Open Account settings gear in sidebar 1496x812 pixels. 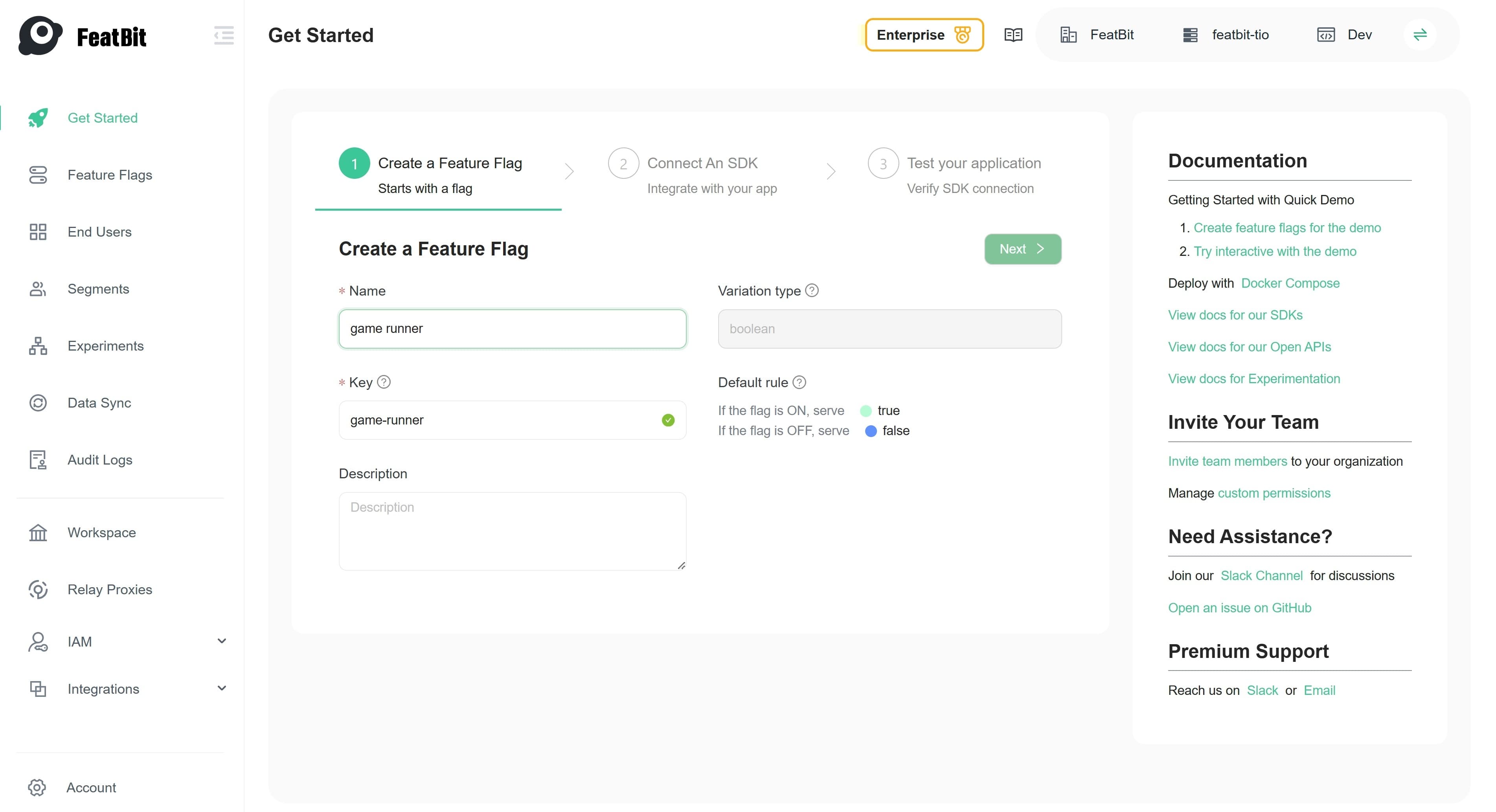[37, 788]
